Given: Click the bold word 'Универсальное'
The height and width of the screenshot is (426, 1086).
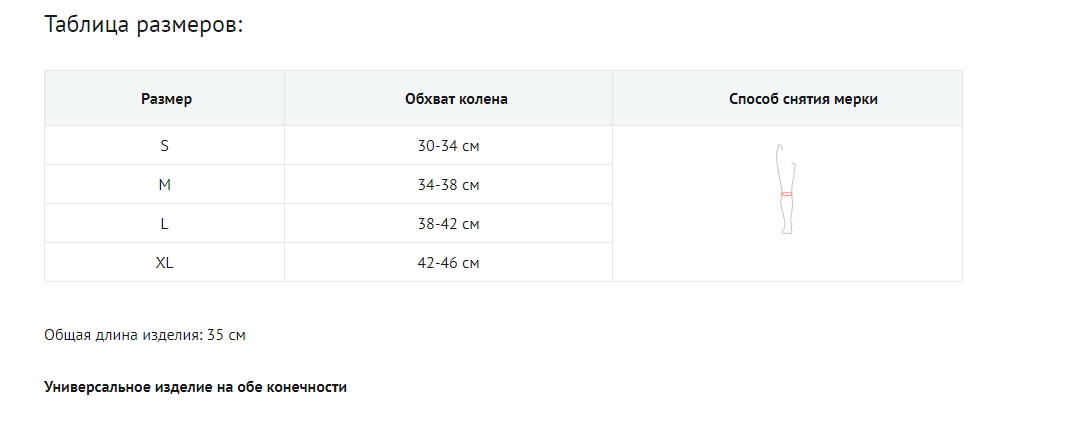Looking at the screenshot, I should [x=90, y=387].
